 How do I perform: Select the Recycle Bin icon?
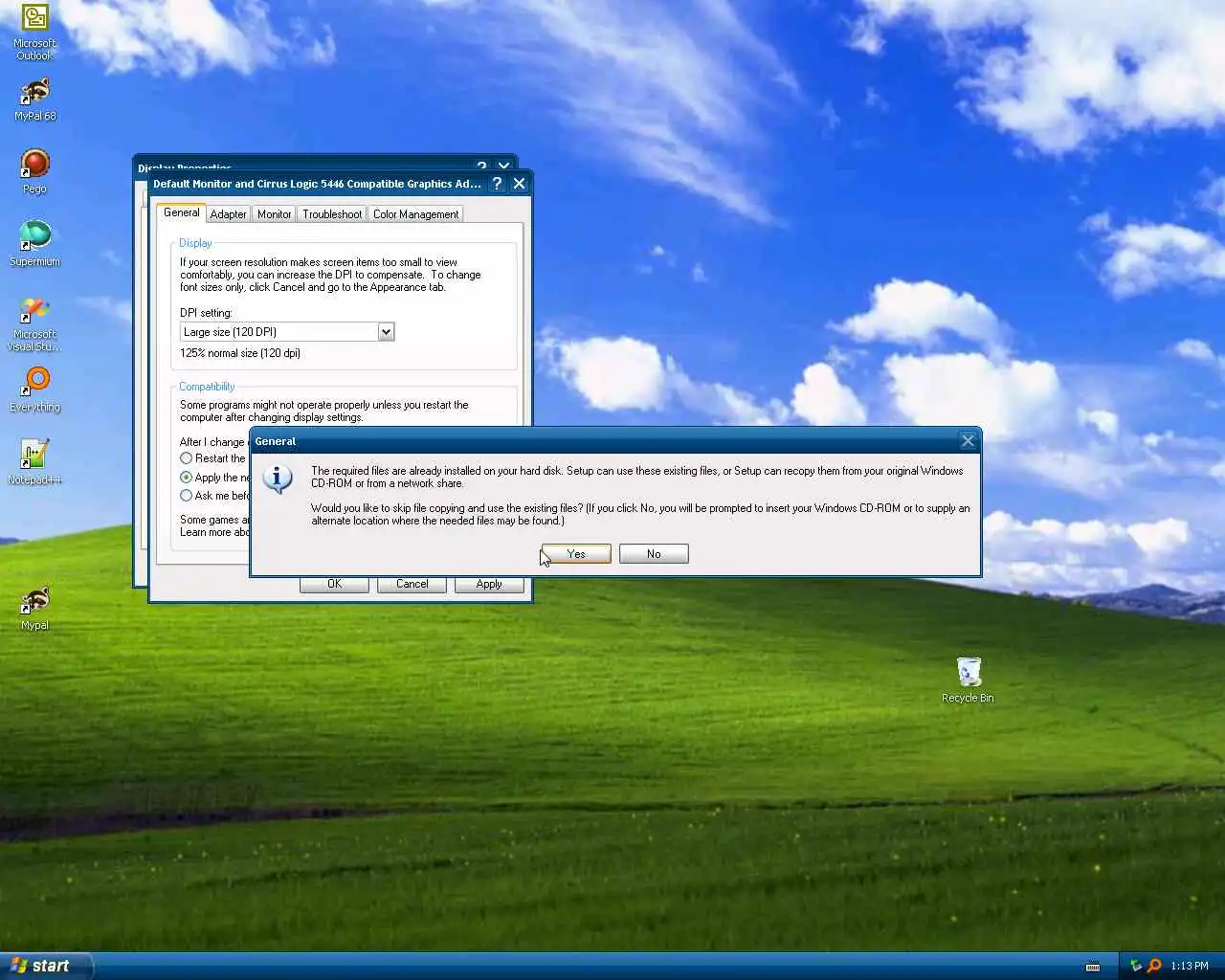click(x=968, y=679)
